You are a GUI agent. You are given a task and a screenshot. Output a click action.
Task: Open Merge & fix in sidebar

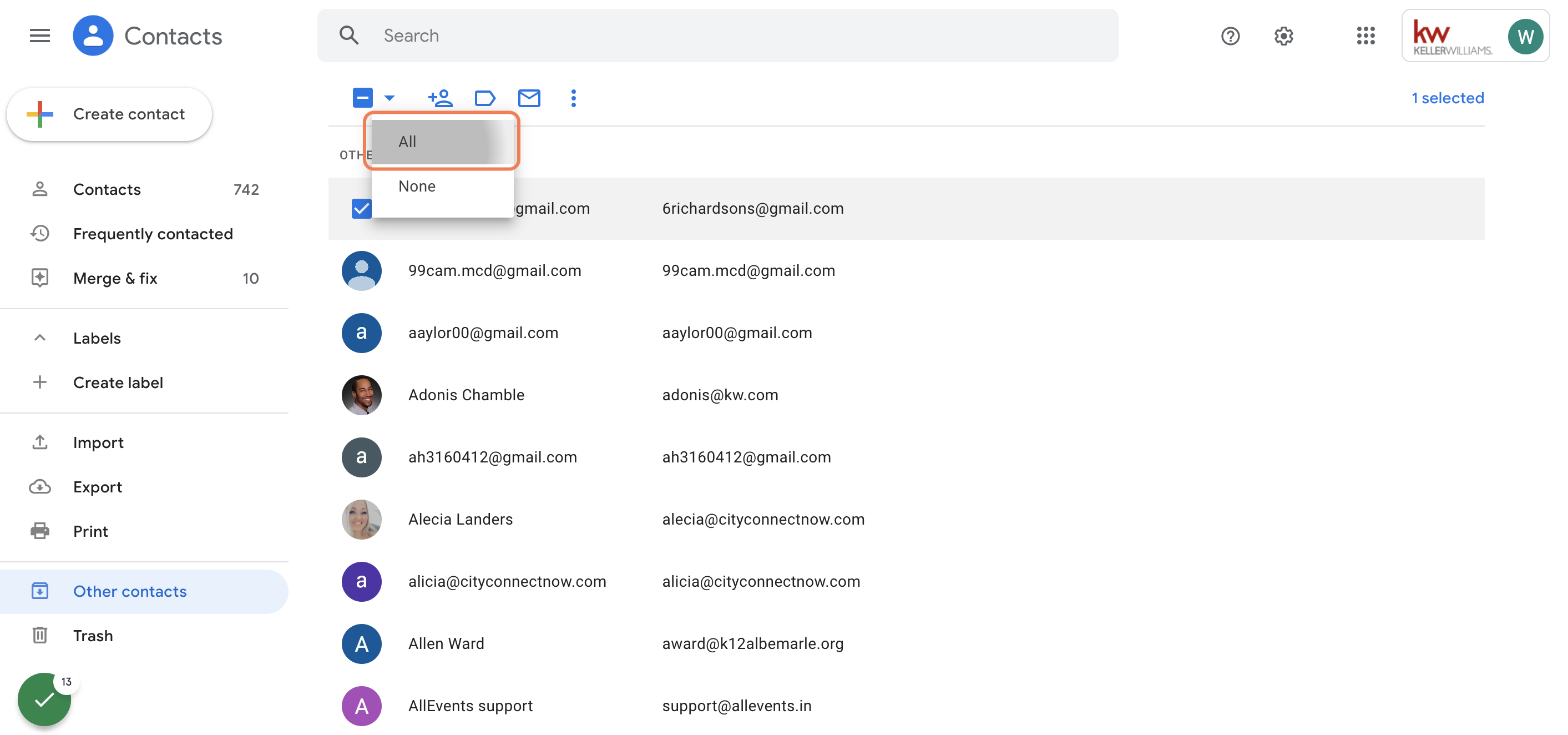click(144, 278)
